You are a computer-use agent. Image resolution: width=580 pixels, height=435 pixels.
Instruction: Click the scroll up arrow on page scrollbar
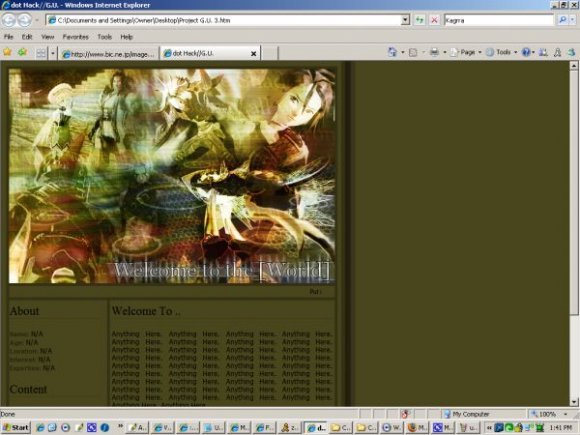pos(574,66)
